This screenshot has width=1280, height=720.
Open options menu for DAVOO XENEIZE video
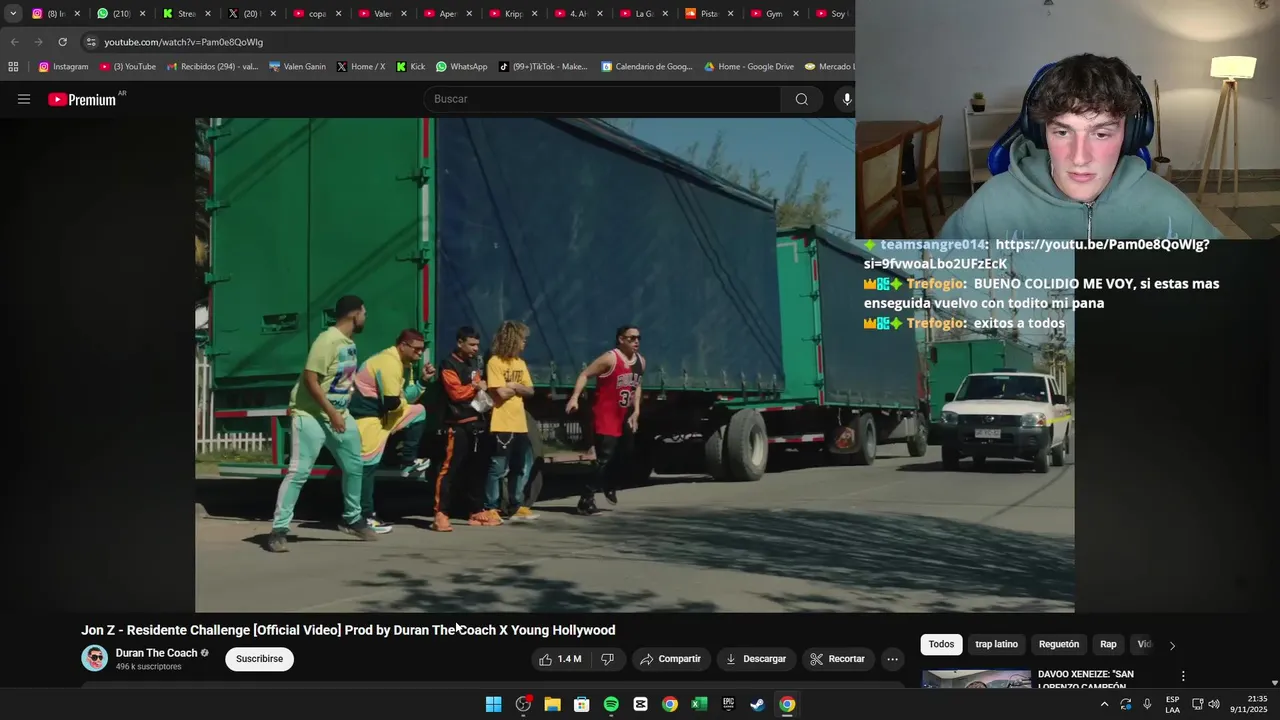pyautogui.click(x=1183, y=676)
